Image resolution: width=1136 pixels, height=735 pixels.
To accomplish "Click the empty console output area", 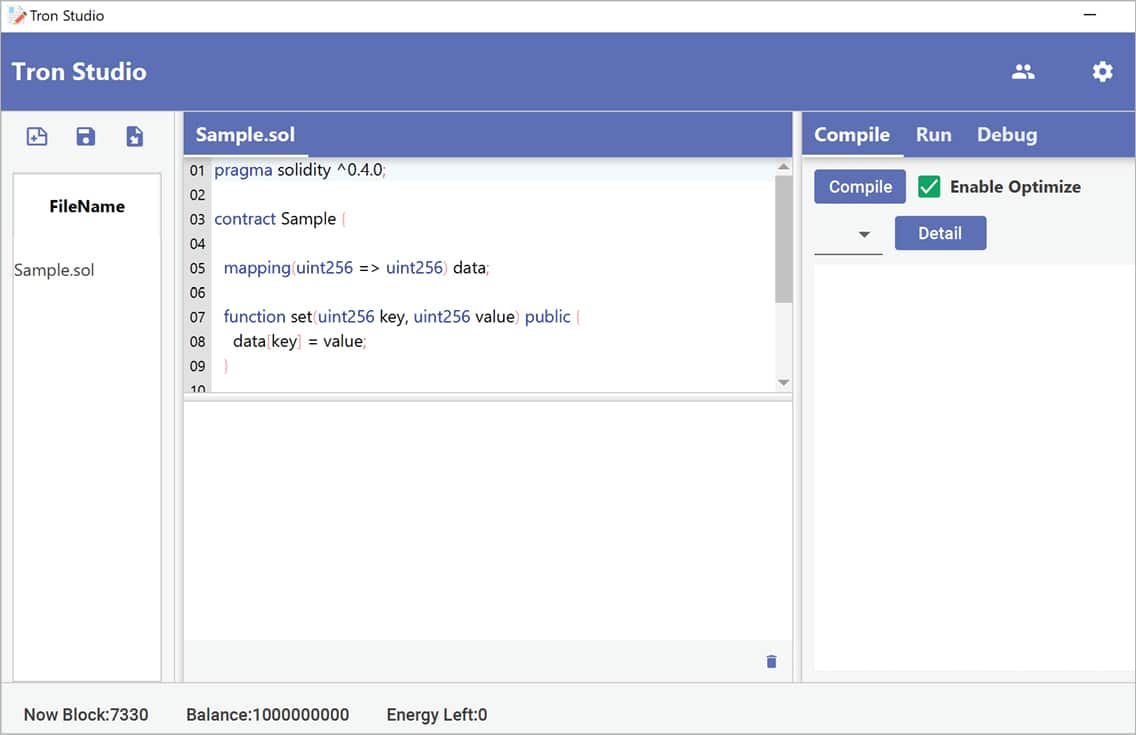I will pos(487,520).
